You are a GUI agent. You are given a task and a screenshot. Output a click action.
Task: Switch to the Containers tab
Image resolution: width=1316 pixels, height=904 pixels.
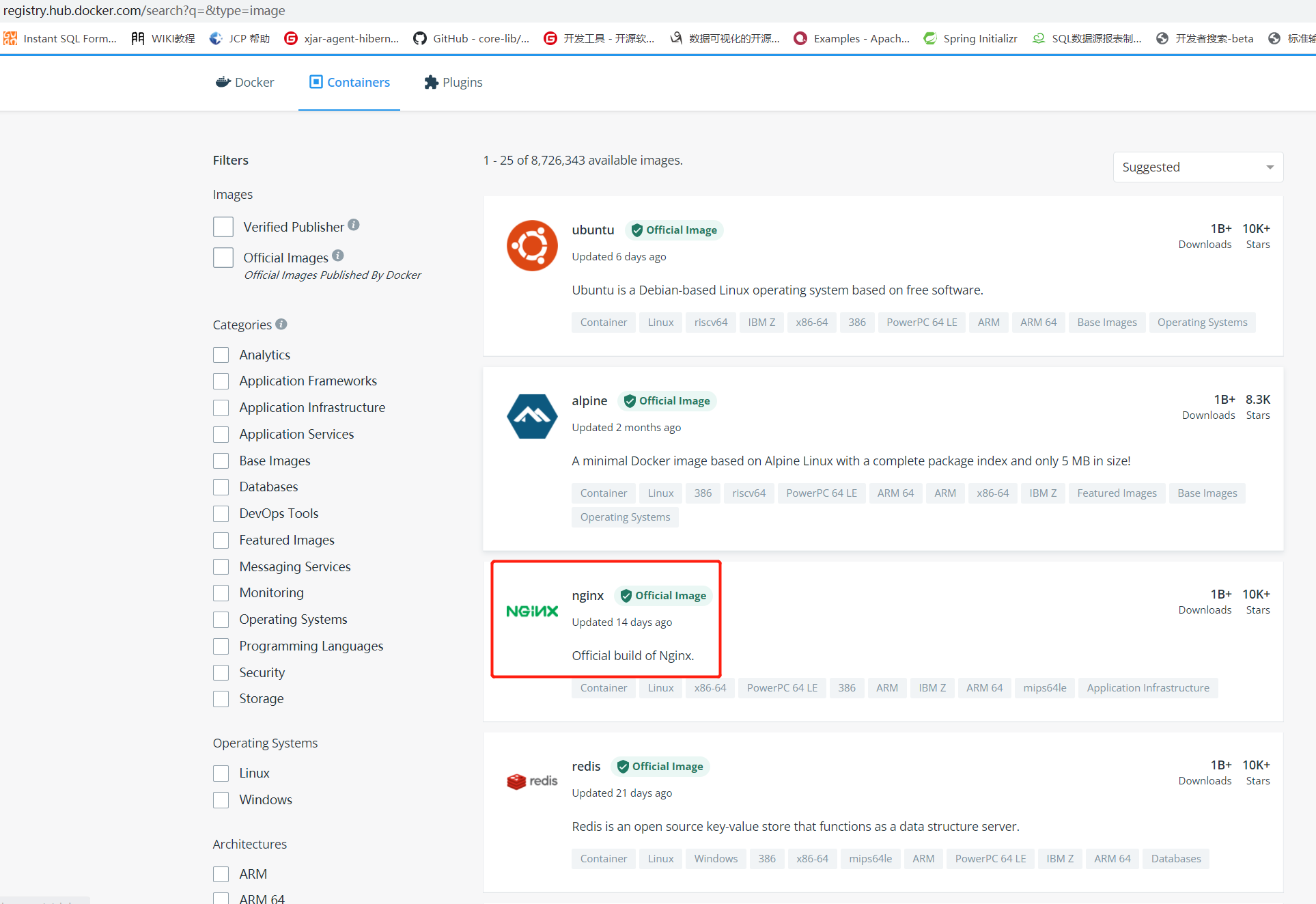point(349,83)
